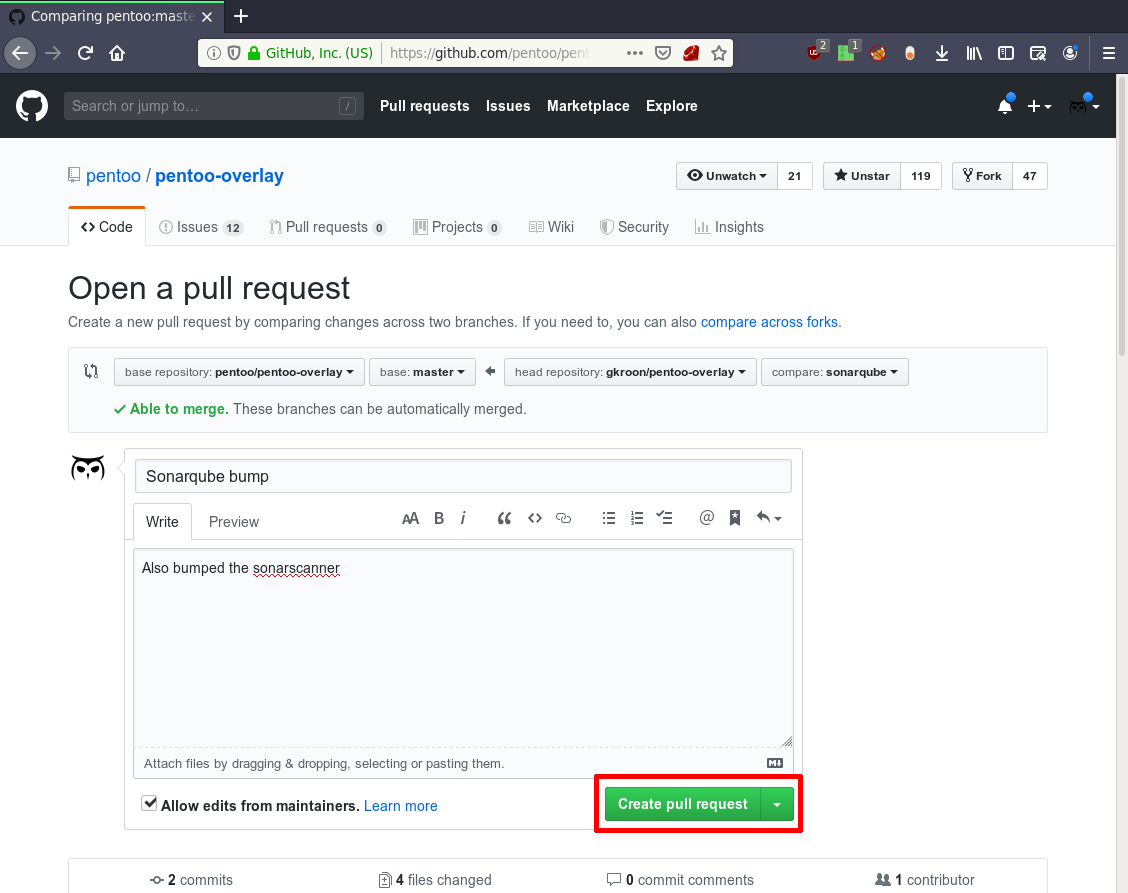Unstar the repository

pyautogui.click(x=862, y=176)
